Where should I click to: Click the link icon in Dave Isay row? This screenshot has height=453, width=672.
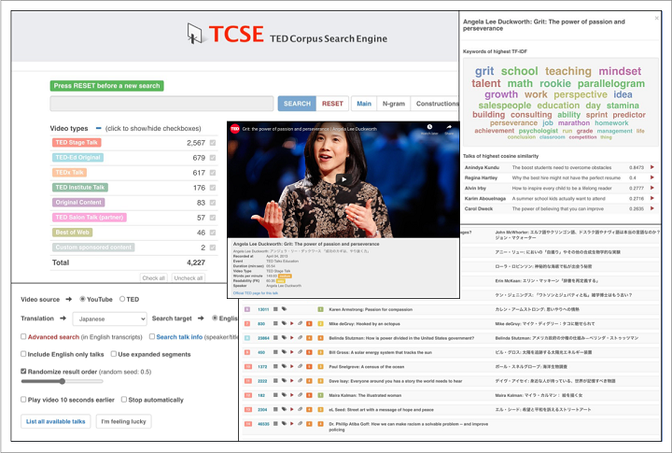click(x=300, y=381)
